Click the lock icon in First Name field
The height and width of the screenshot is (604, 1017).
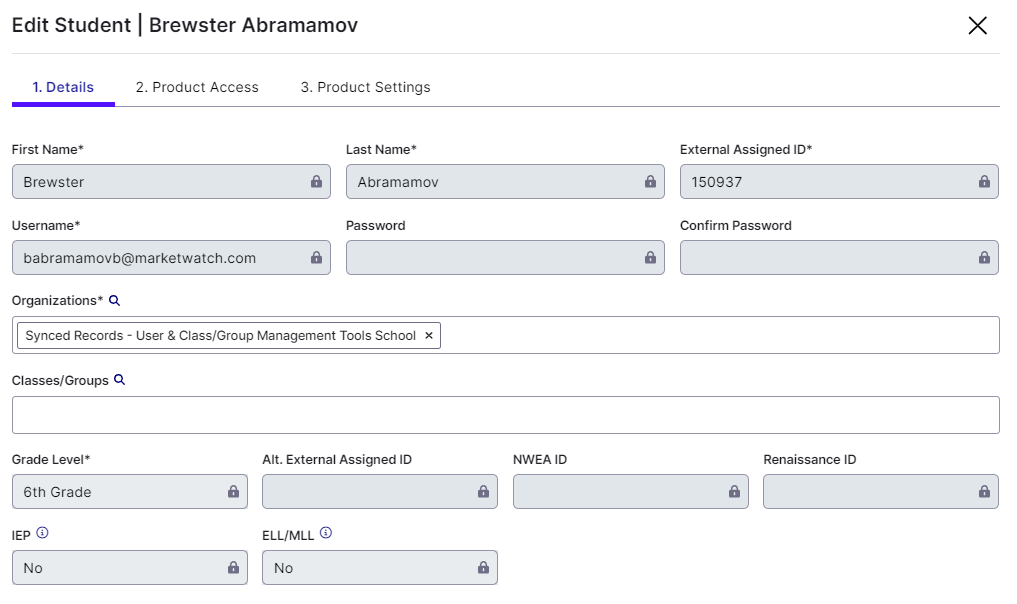coord(316,182)
